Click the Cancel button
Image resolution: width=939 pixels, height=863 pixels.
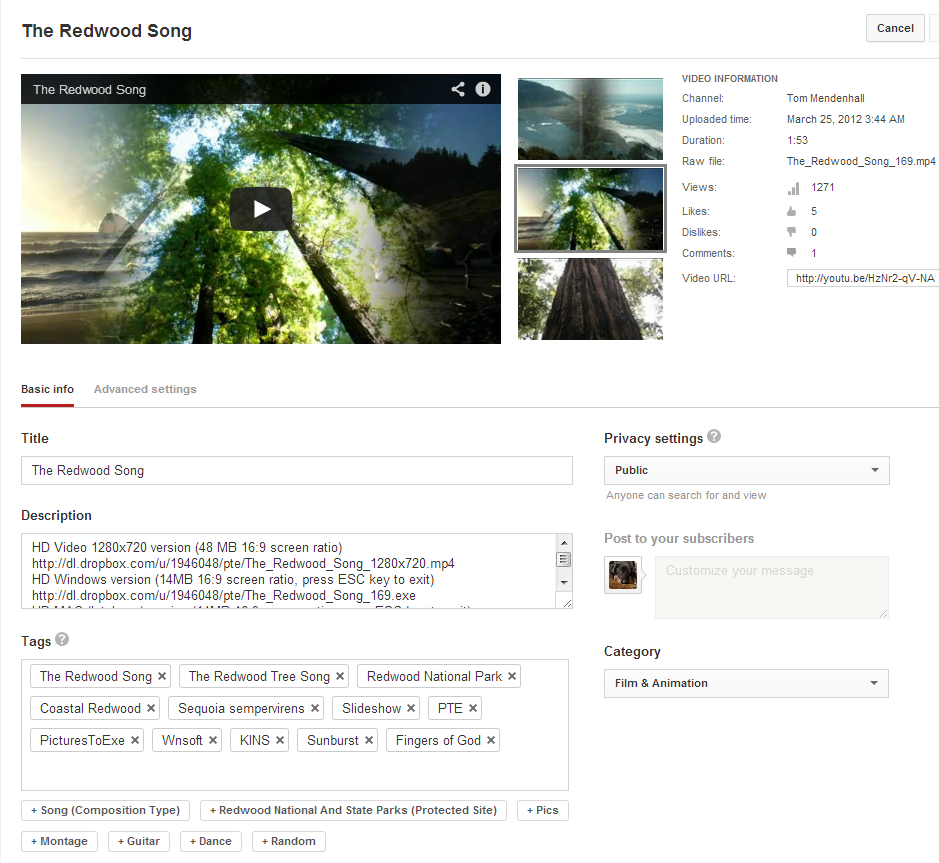point(895,28)
